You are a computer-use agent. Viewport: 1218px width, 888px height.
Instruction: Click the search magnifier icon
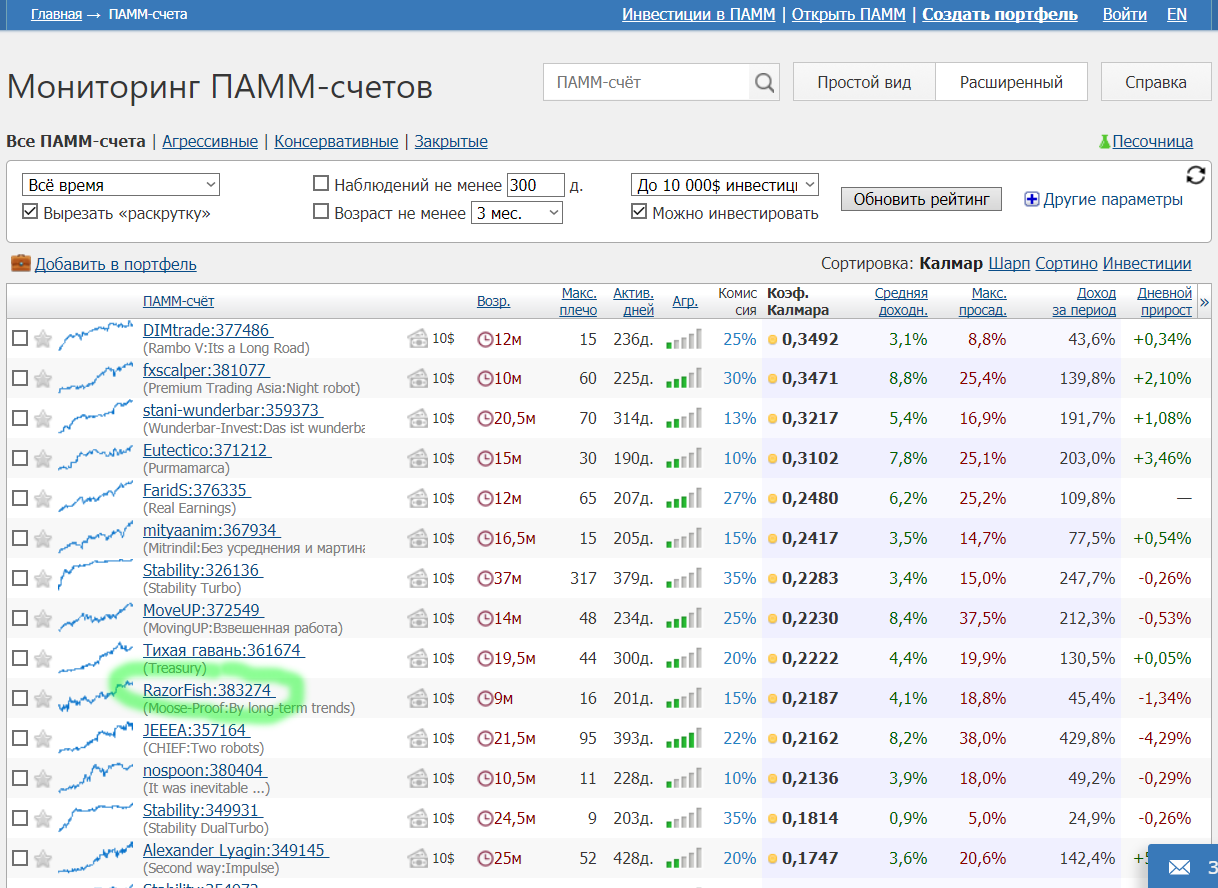click(x=764, y=83)
